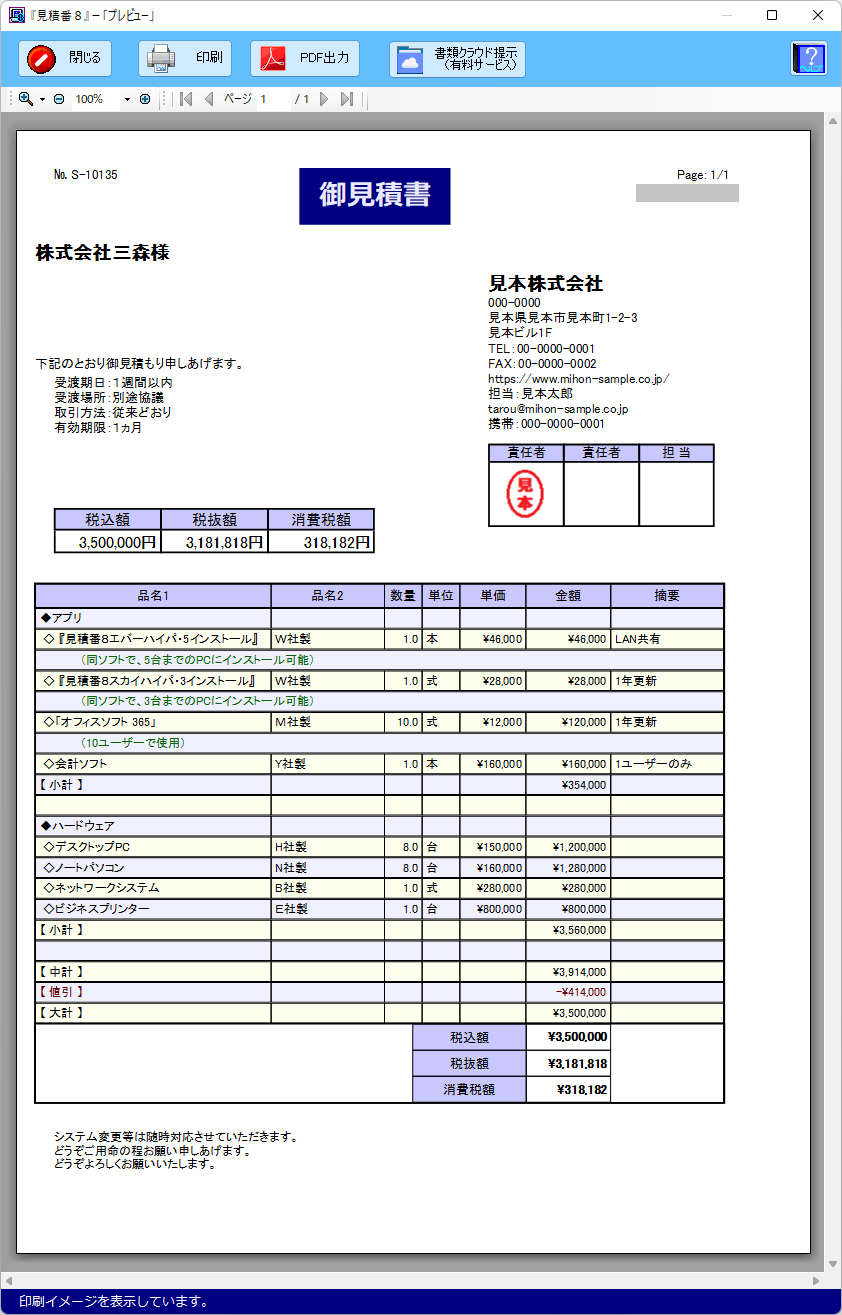Zoom in with the plus icon
This screenshot has height=1315, width=842.
tap(145, 99)
